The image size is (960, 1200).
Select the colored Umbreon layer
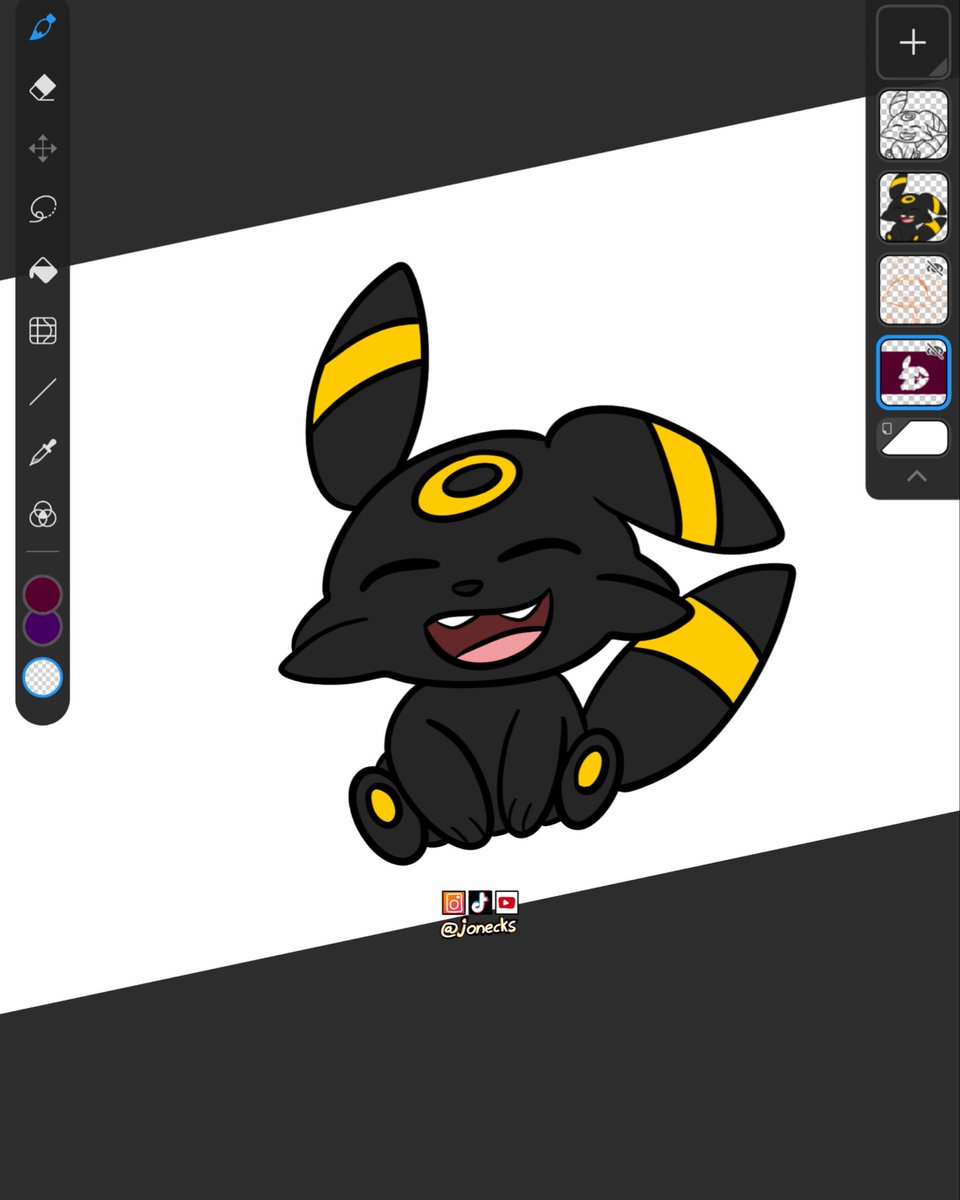click(913, 208)
